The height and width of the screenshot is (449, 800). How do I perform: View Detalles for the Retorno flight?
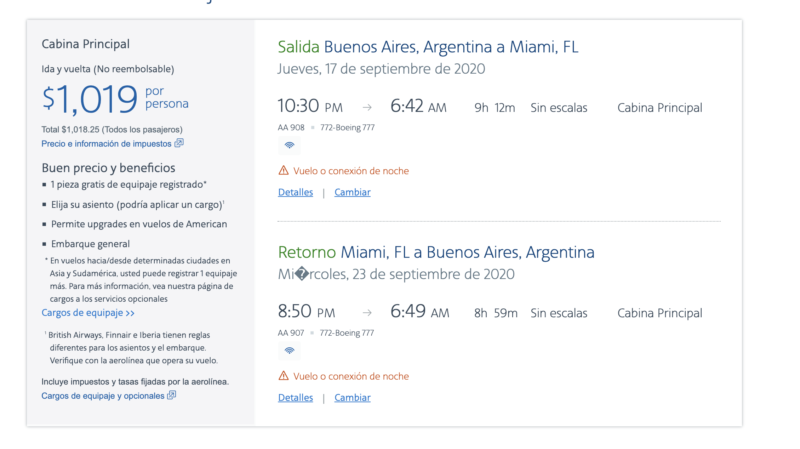pyautogui.click(x=295, y=398)
